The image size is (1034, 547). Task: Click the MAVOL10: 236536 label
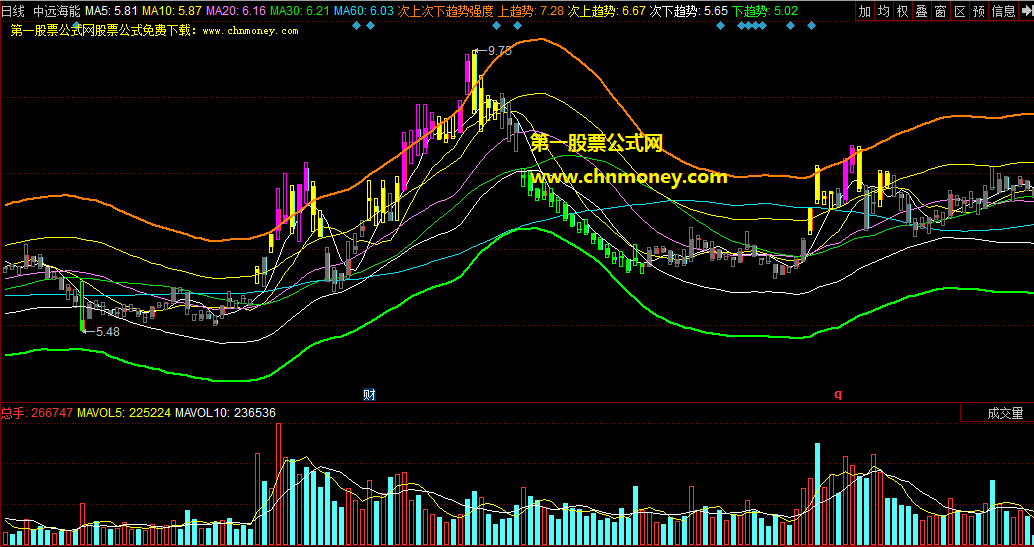coord(226,412)
